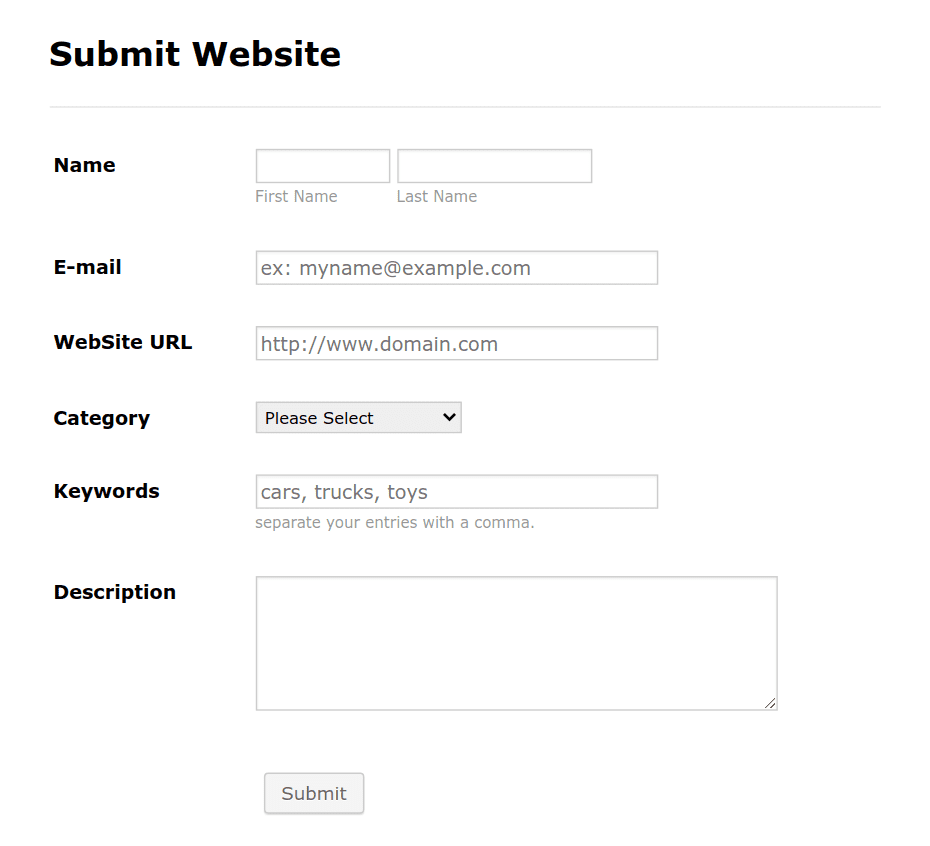Image resolution: width=930 pixels, height=846 pixels.
Task: Click the bold 'Name' field label
Action: tap(85, 165)
